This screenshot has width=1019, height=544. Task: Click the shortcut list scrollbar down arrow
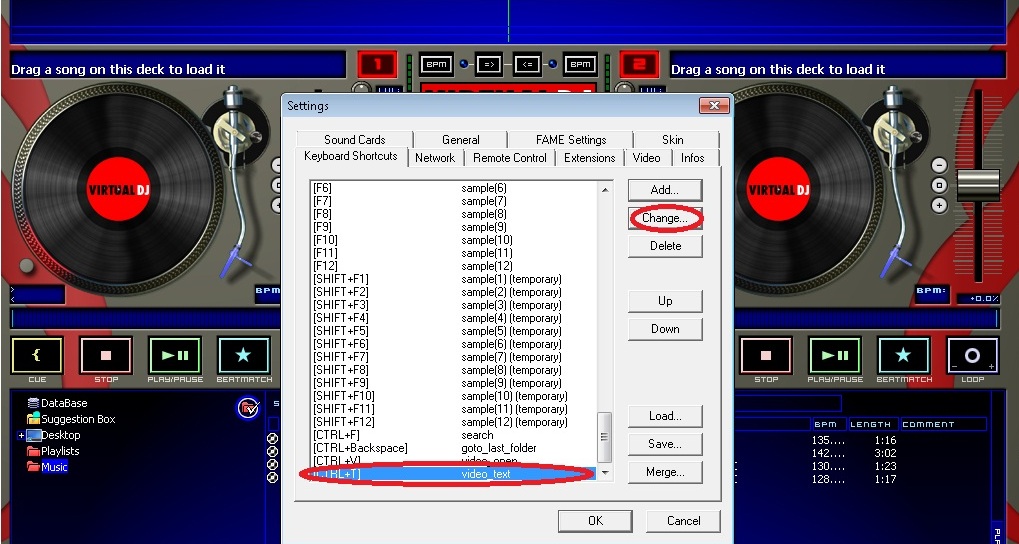click(x=604, y=473)
